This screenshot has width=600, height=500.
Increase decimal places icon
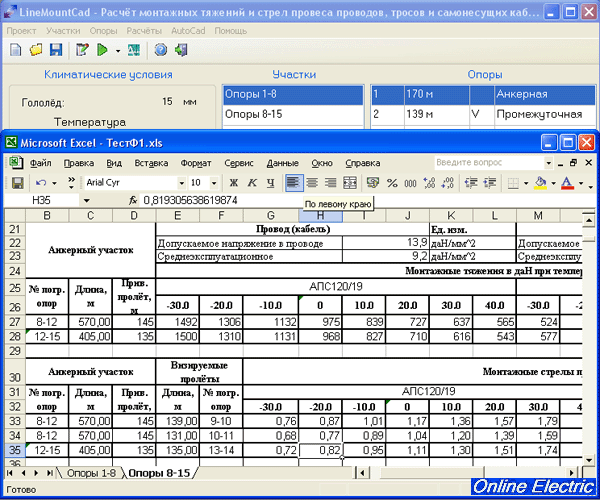pos(429,183)
